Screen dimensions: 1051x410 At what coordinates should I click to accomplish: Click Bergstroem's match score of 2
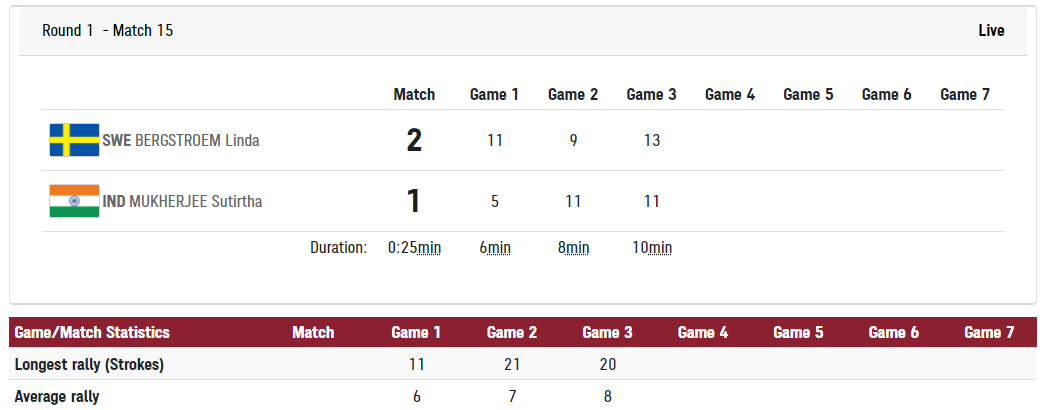[x=414, y=141]
